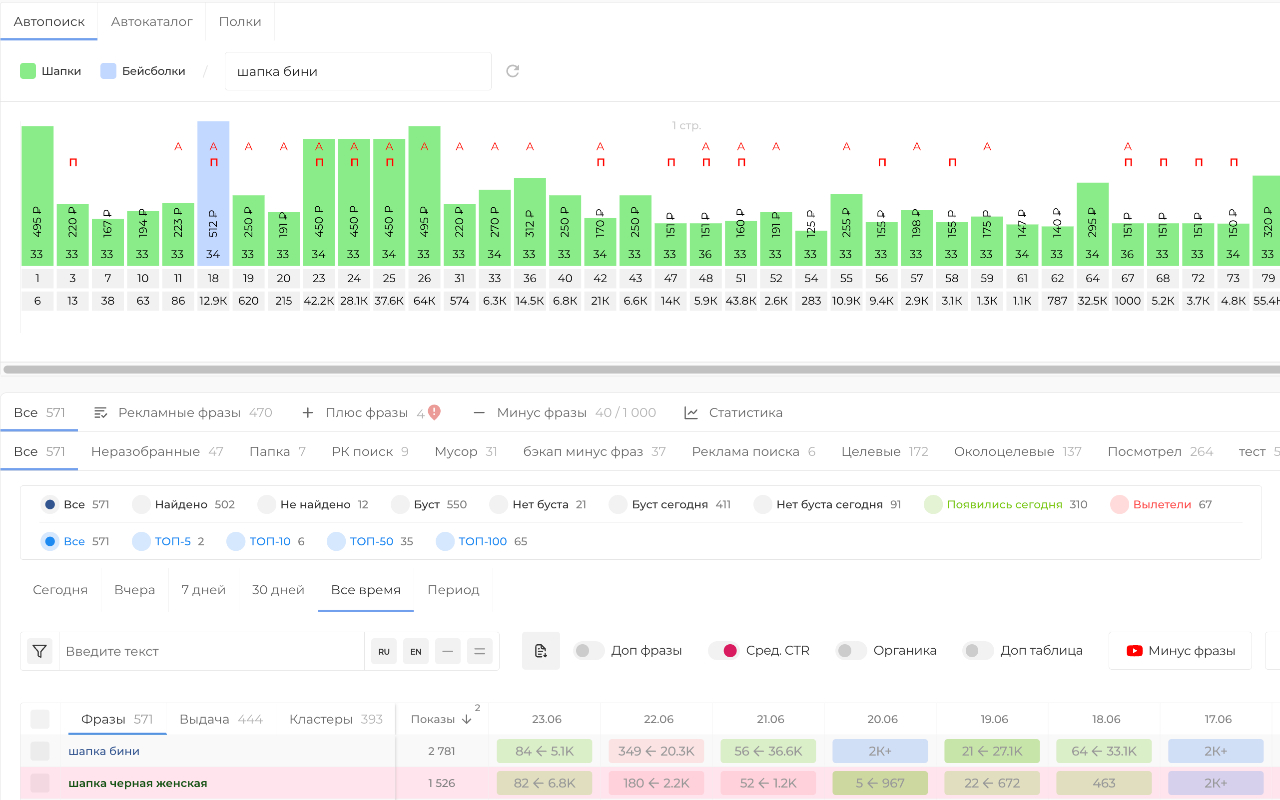
Task: Click the EN language filter icon
Action: [416, 651]
